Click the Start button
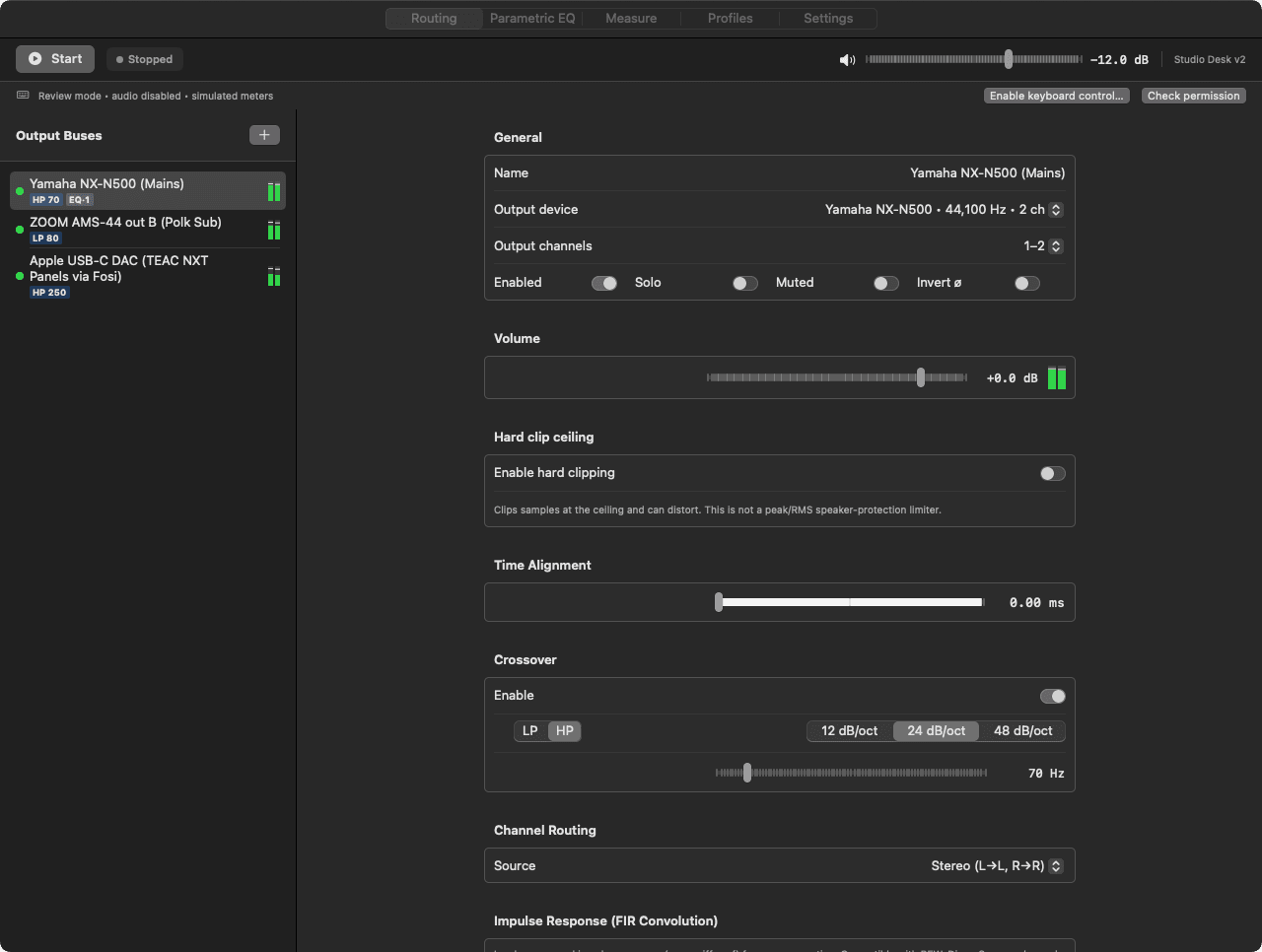Image resolution: width=1262 pixels, height=952 pixels. tap(55, 59)
